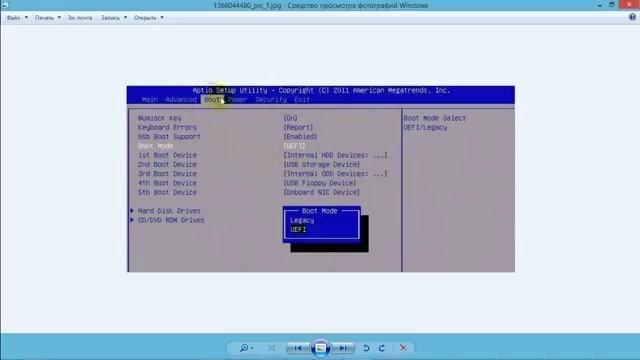Close the photo viewer window
This screenshot has height=360, width=640.
point(629,4)
